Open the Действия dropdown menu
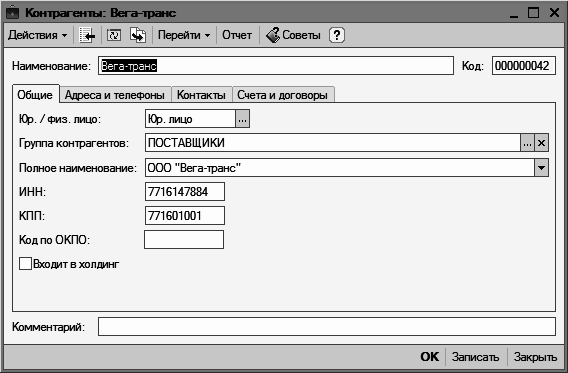 pyautogui.click(x=38, y=35)
